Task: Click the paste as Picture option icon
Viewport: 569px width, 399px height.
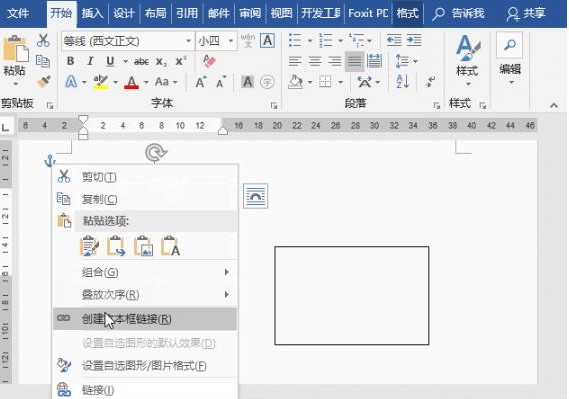Action: click(144, 246)
